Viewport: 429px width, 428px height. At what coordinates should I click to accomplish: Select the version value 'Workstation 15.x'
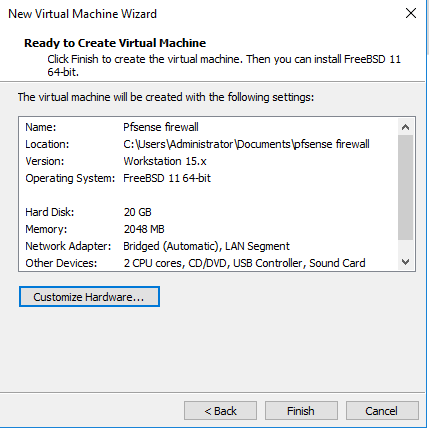[x=165, y=161]
